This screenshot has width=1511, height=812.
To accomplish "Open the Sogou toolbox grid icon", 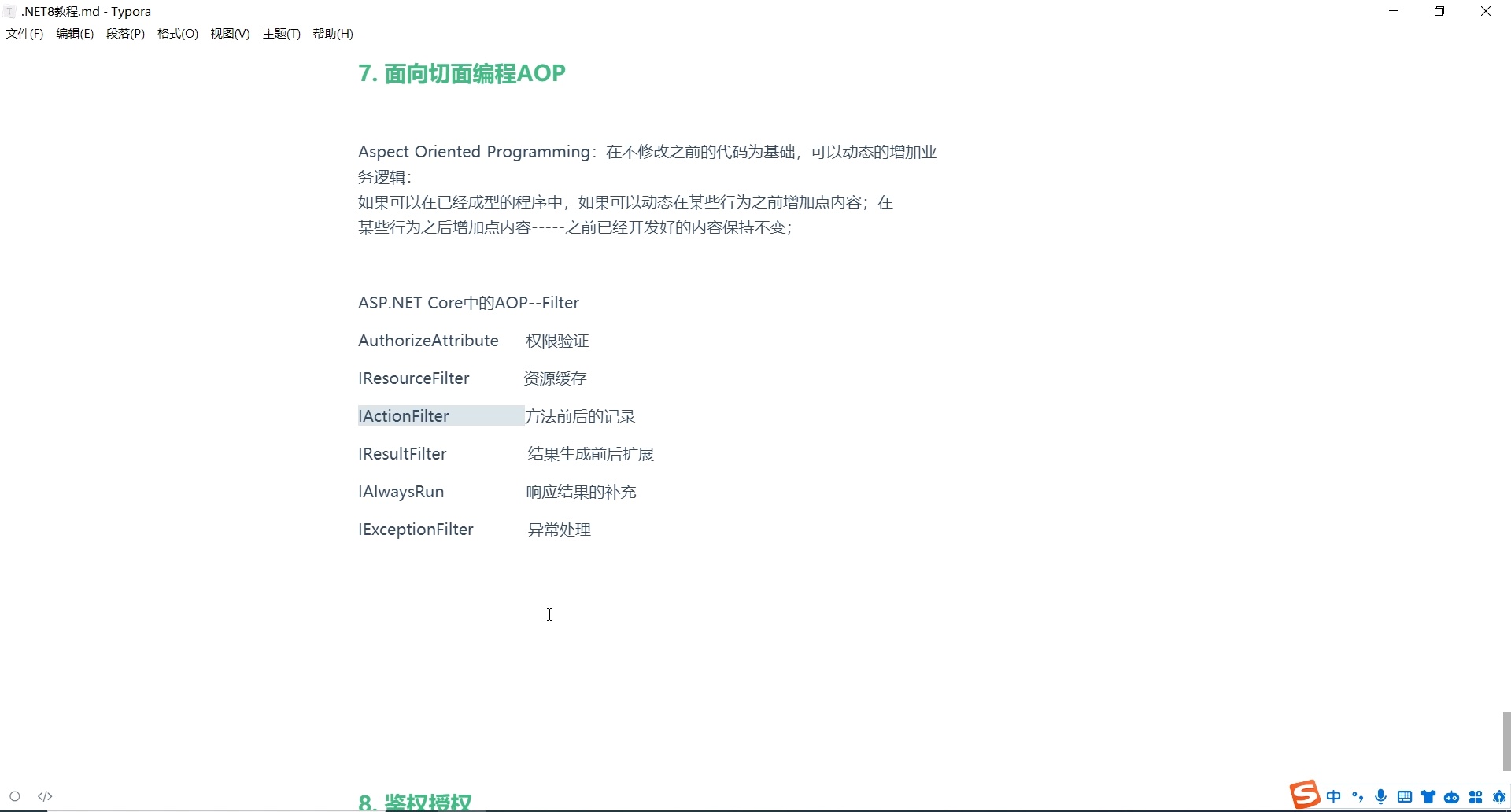I will click(x=1475, y=796).
